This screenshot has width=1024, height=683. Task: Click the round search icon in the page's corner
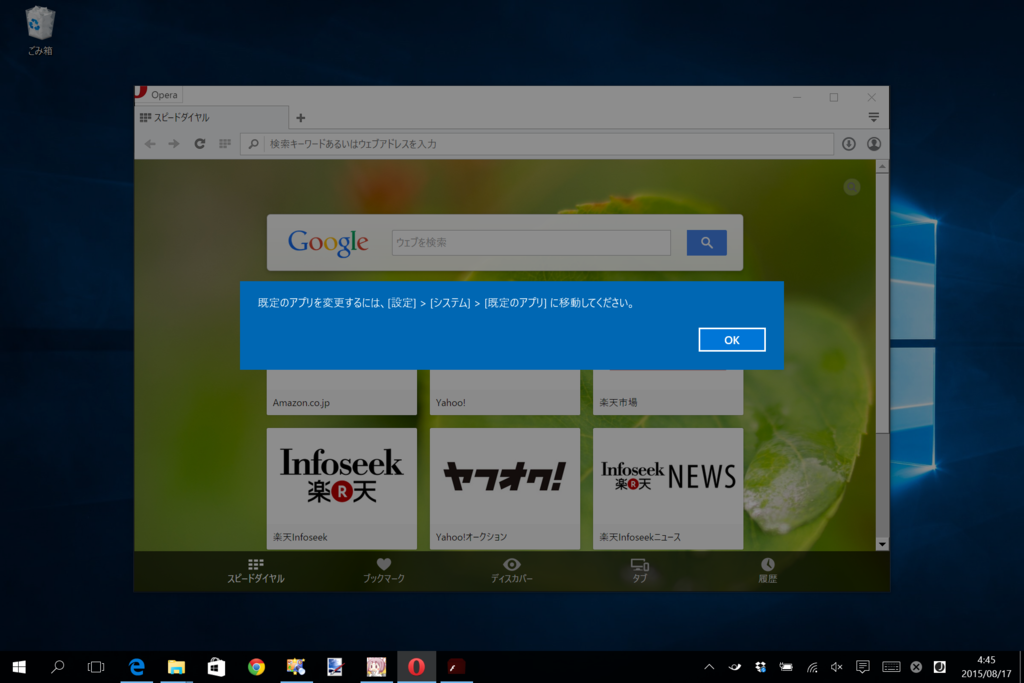[x=852, y=187]
